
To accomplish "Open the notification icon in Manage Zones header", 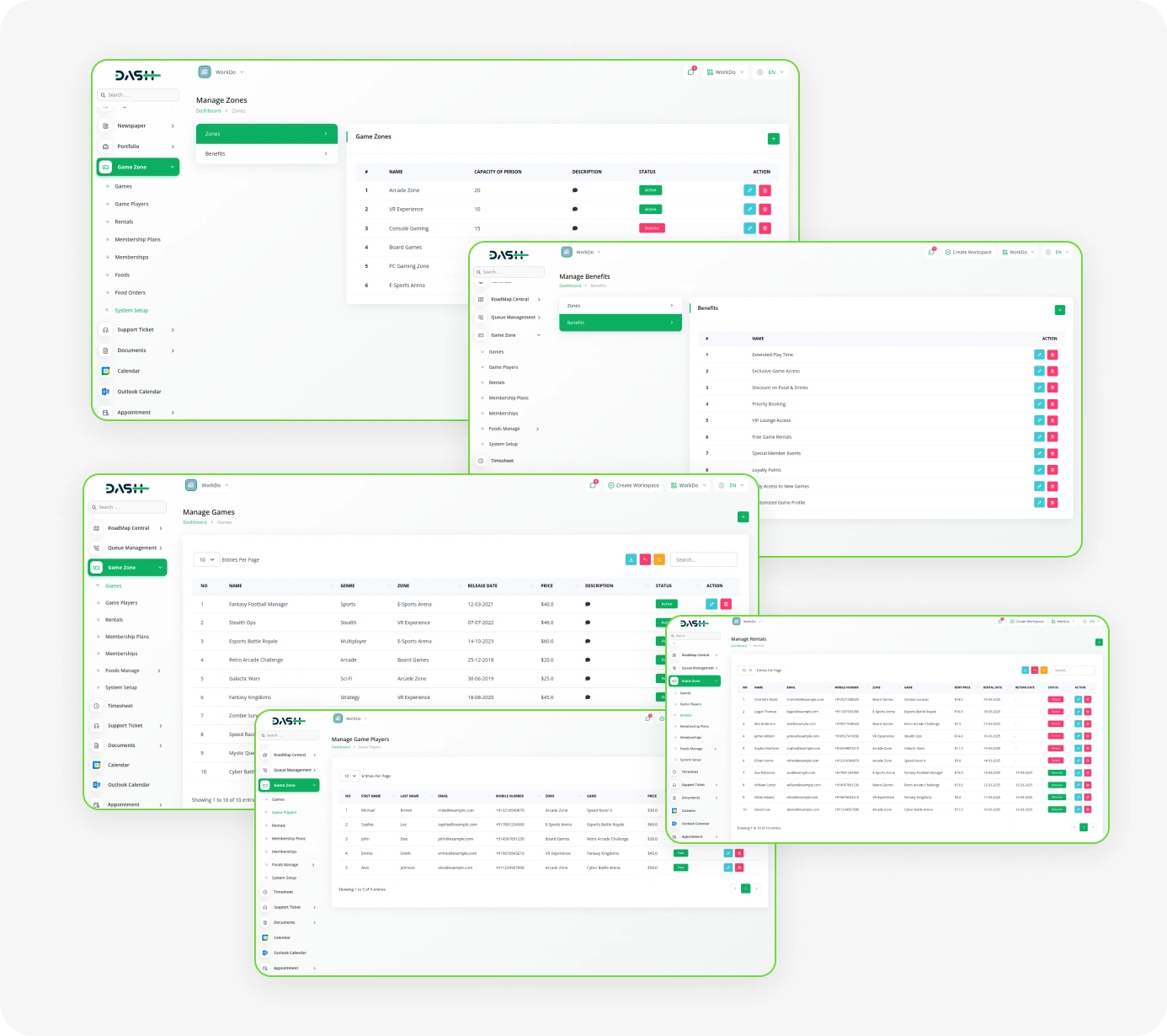I will click(690, 72).
